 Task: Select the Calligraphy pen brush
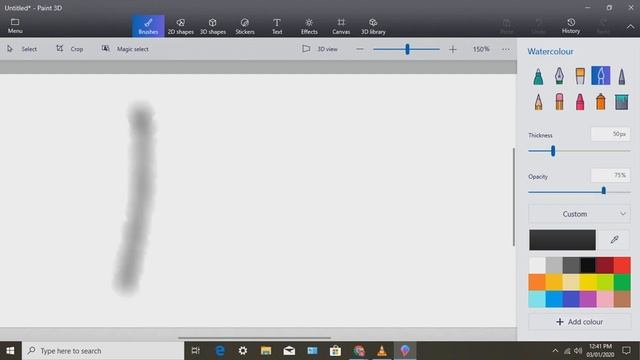tap(559, 76)
